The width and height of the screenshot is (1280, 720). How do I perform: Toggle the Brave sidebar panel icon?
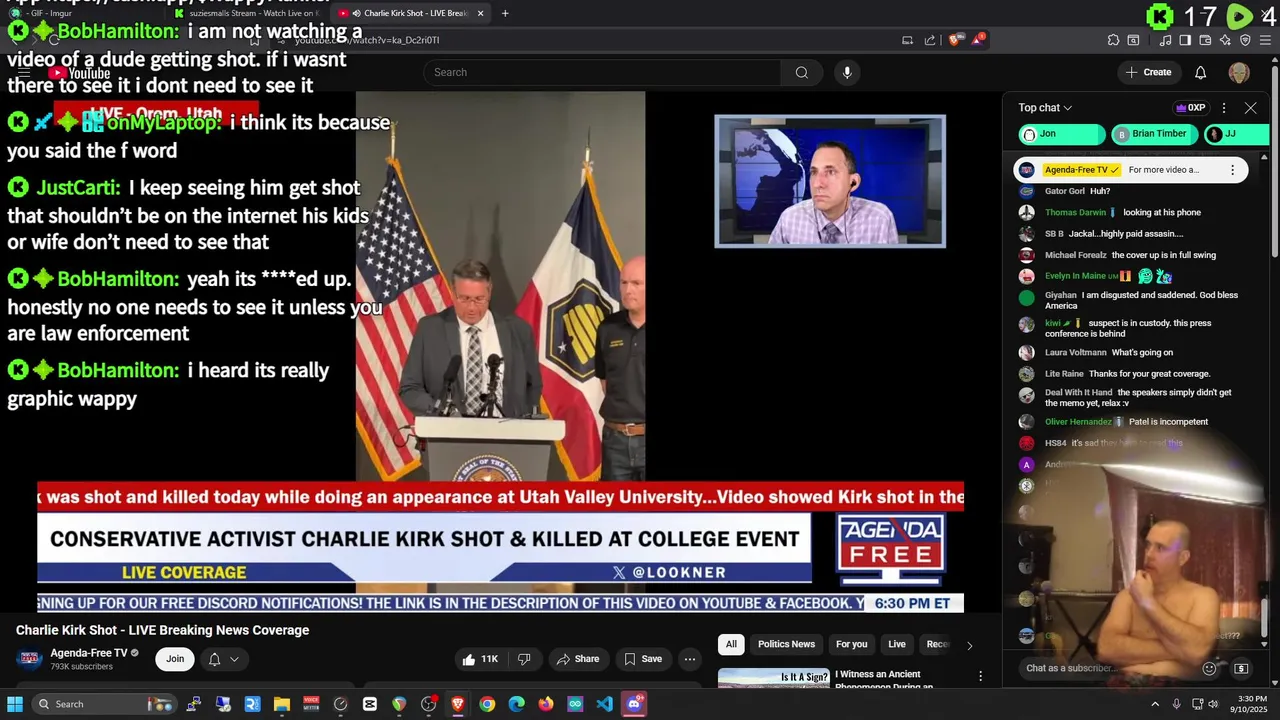[1185, 40]
